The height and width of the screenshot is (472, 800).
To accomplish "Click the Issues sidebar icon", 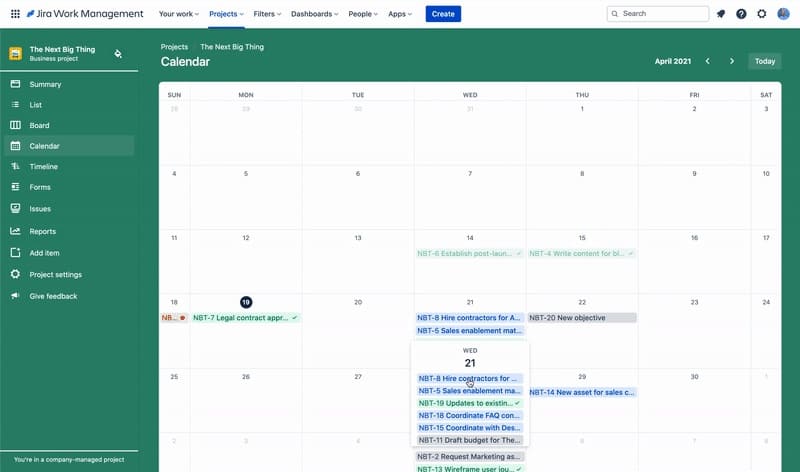I will [15, 208].
